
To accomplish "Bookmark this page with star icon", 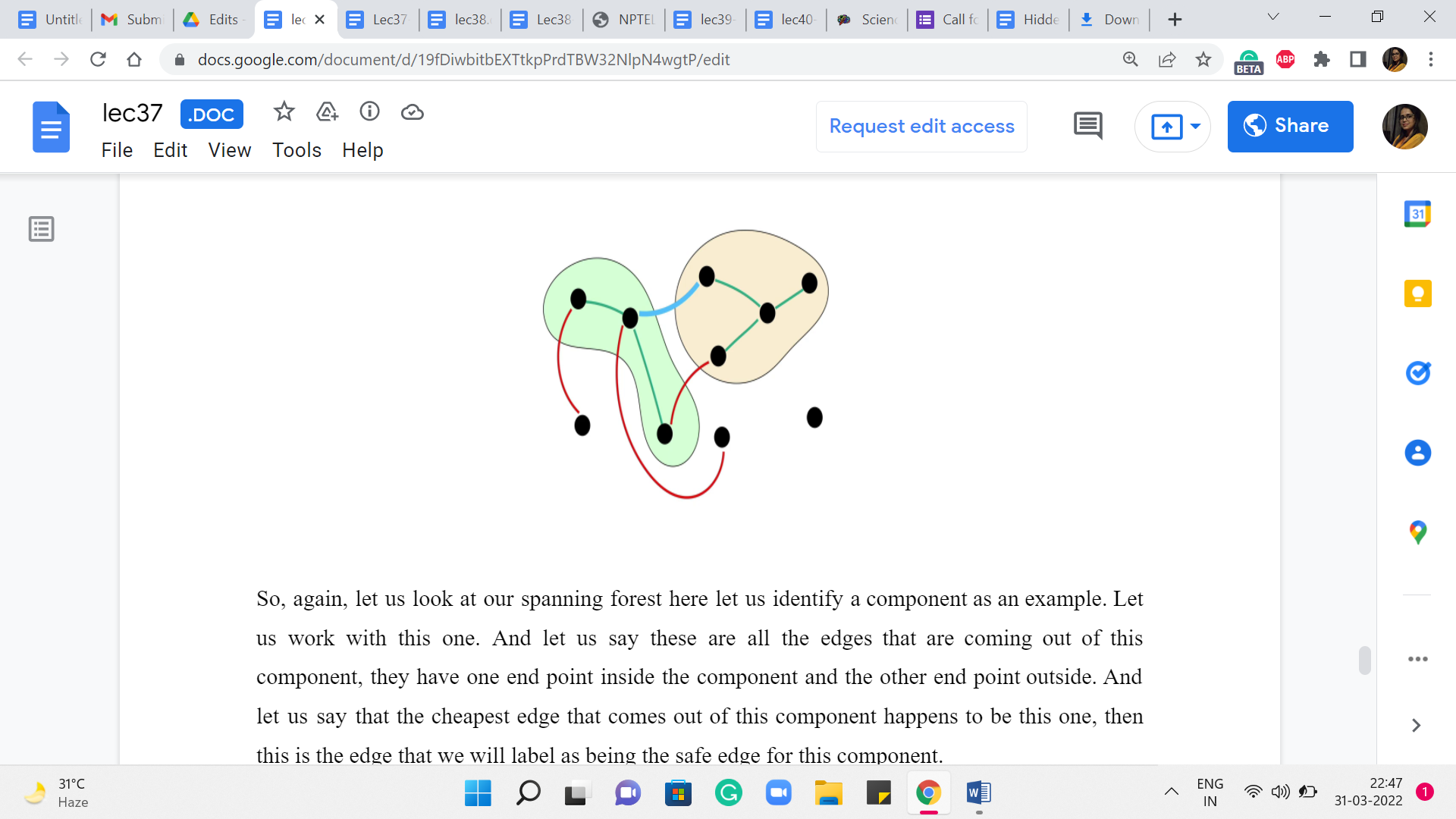I will tap(1203, 60).
